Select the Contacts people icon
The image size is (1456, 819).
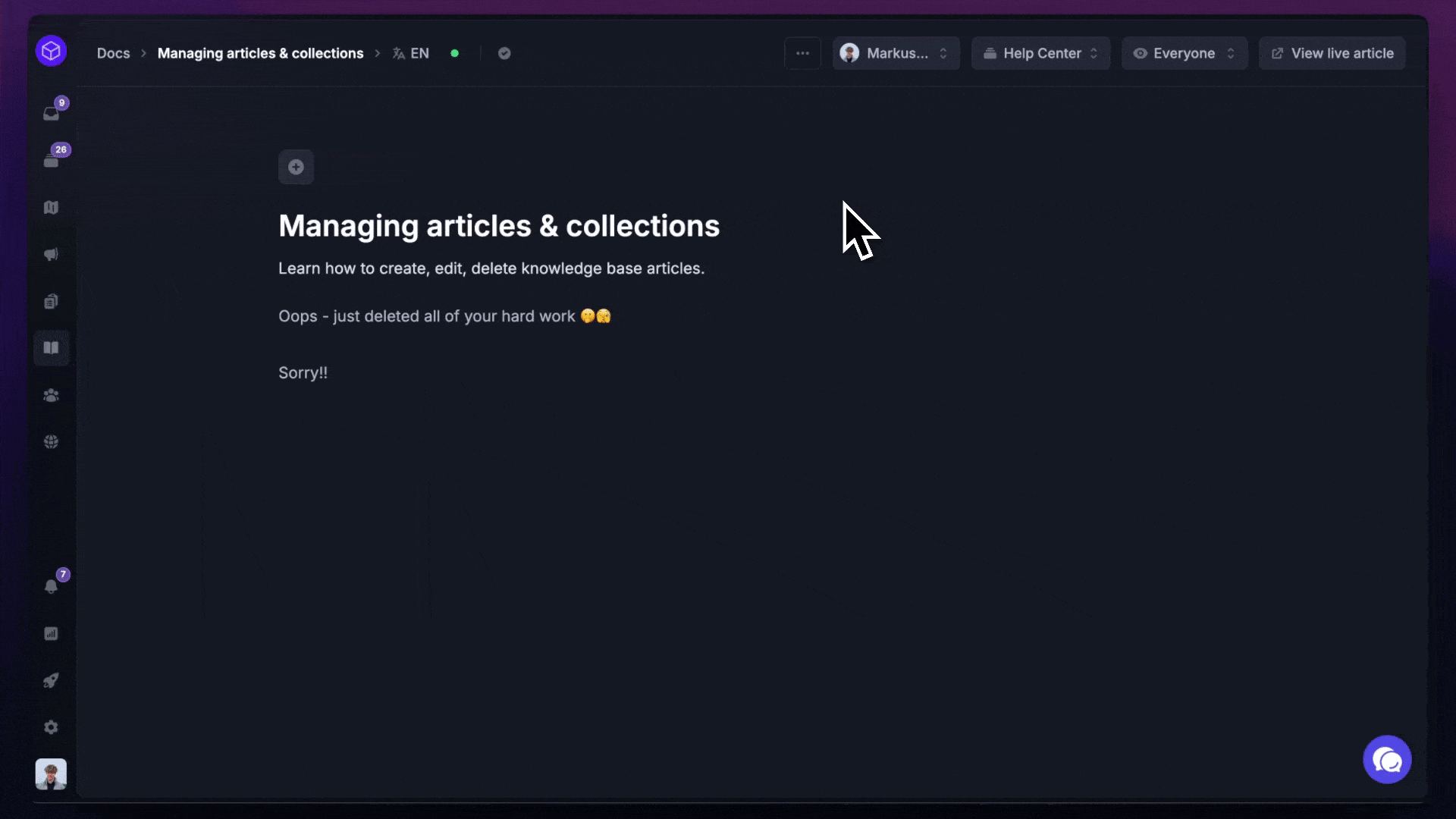(51, 395)
